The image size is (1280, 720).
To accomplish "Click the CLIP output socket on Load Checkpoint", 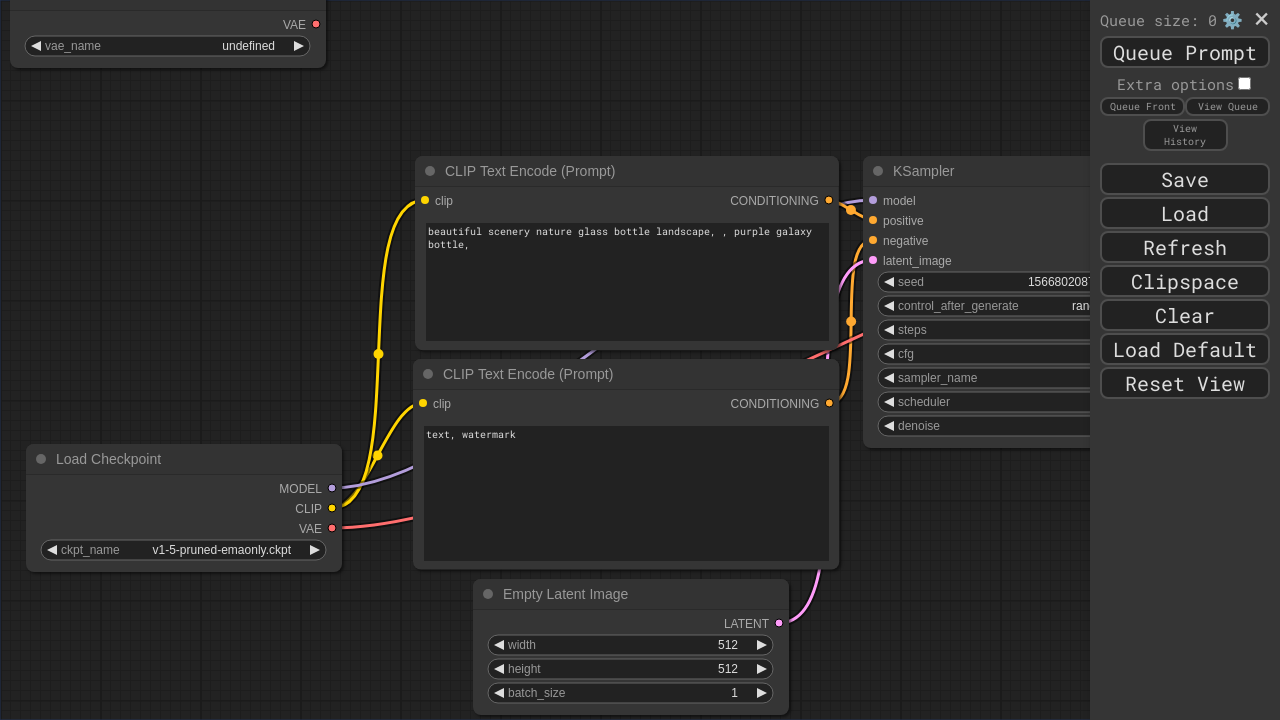I will (x=332, y=508).
